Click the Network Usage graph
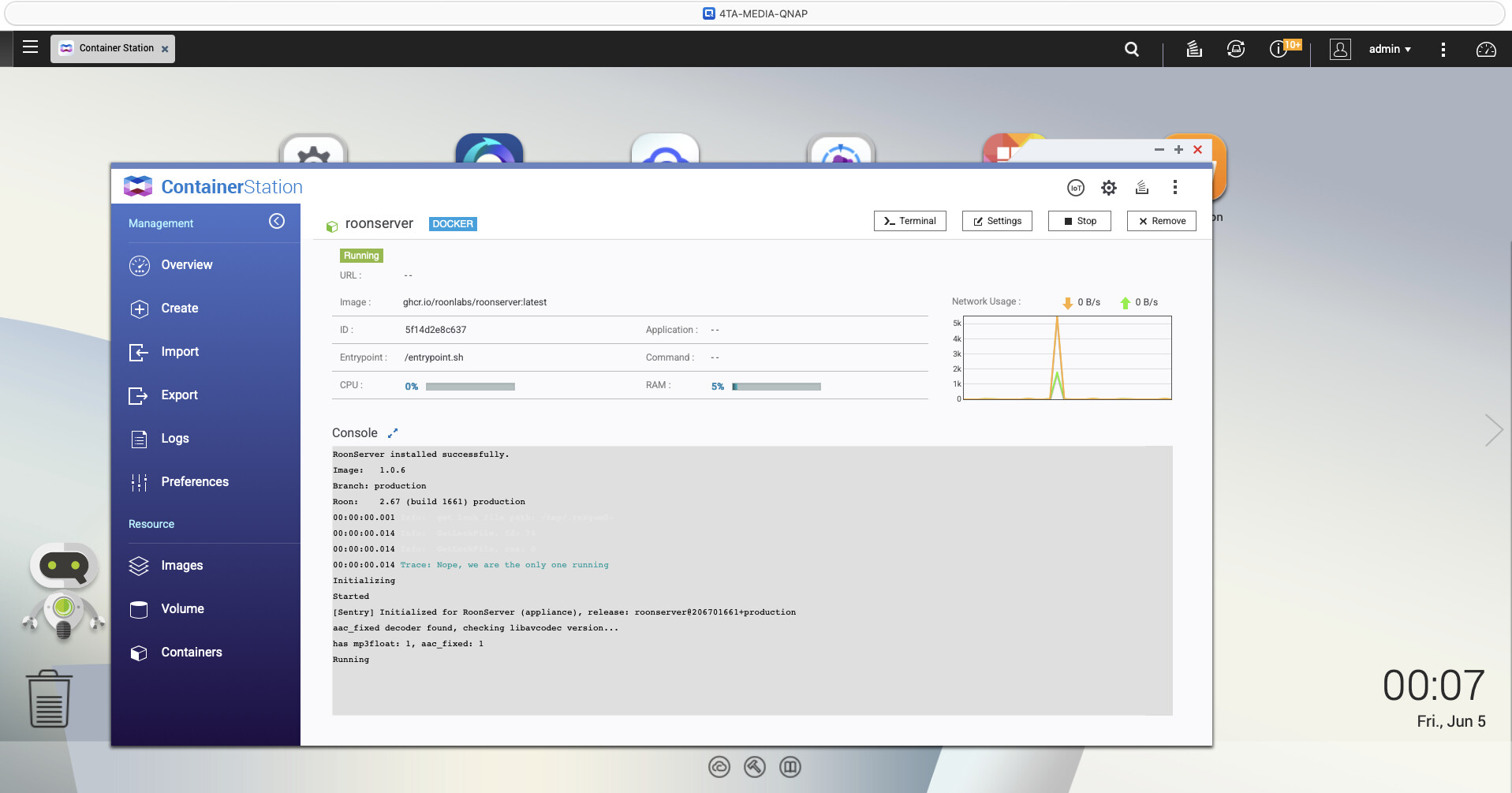The width and height of the screenshot is (1512, 793). coord(1067,357)
